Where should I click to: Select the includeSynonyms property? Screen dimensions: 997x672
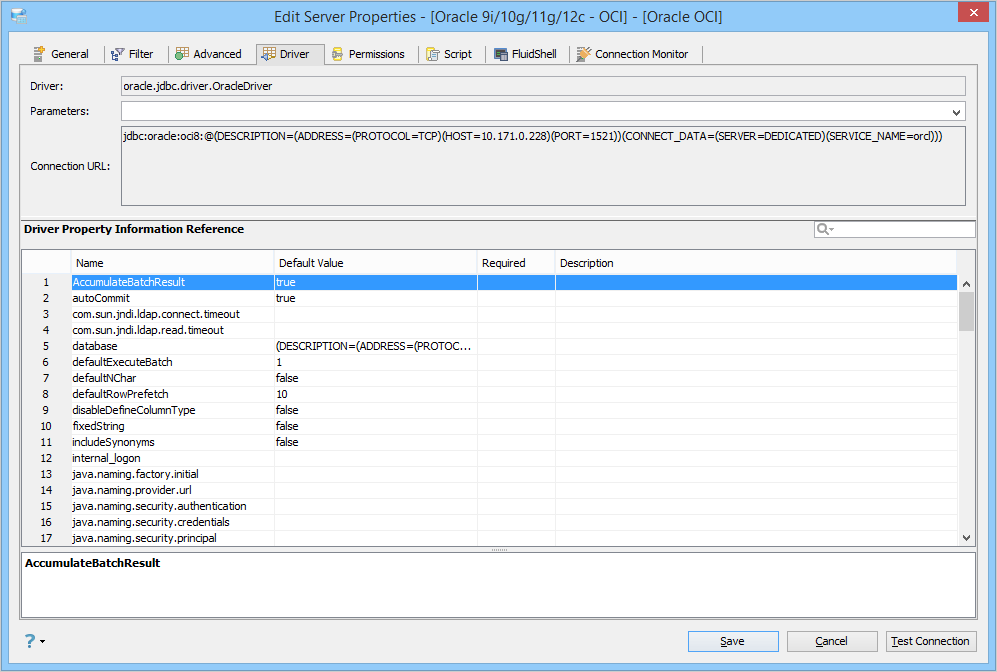[490, 442]
